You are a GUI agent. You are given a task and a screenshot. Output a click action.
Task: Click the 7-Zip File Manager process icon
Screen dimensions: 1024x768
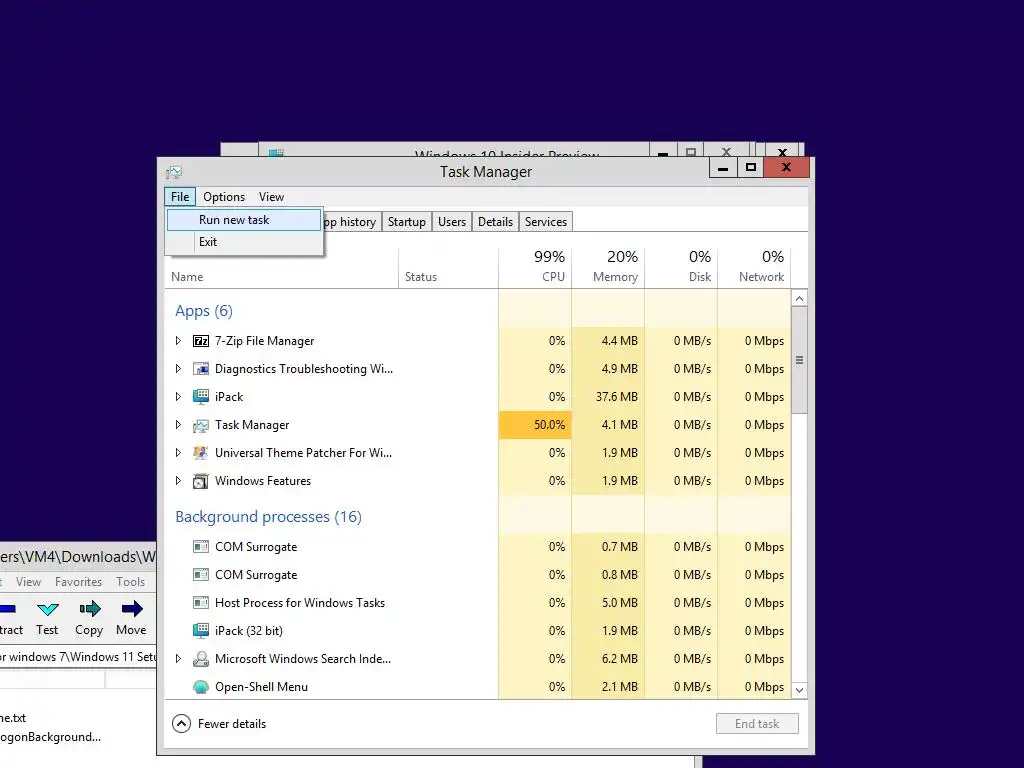coord(200,341)
